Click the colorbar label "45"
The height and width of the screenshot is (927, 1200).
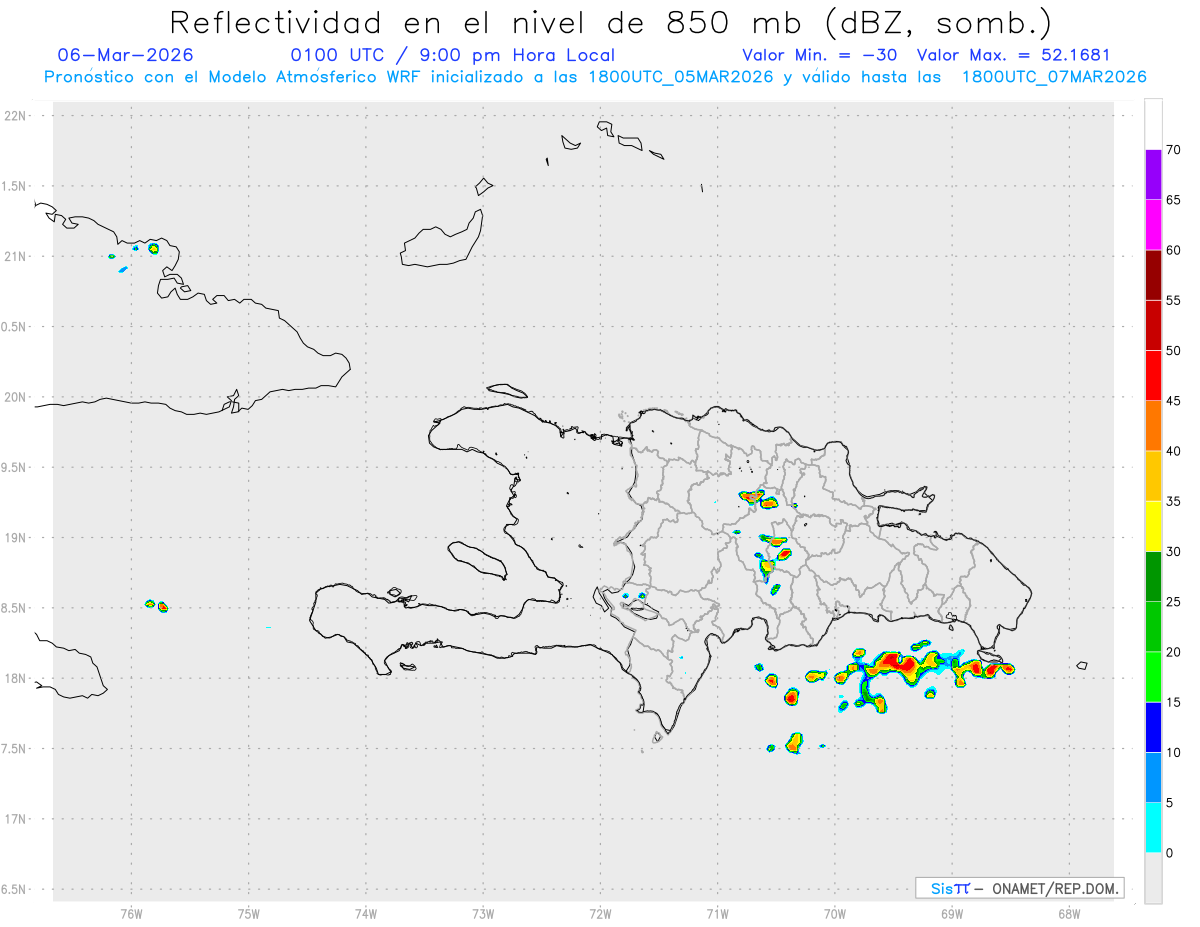click(x=1174, y=401)
